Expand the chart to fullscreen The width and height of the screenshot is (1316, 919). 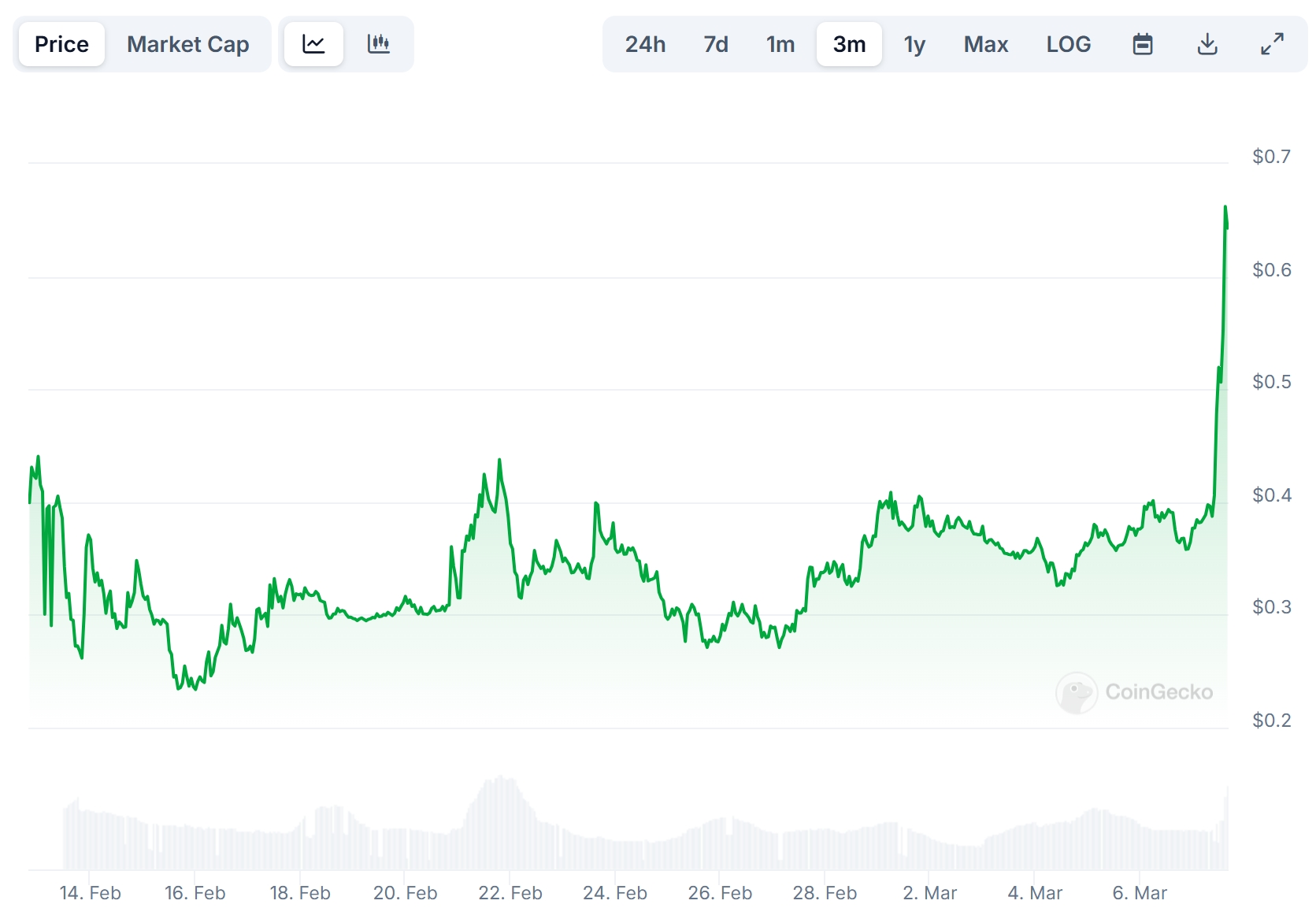(1272, 44)
